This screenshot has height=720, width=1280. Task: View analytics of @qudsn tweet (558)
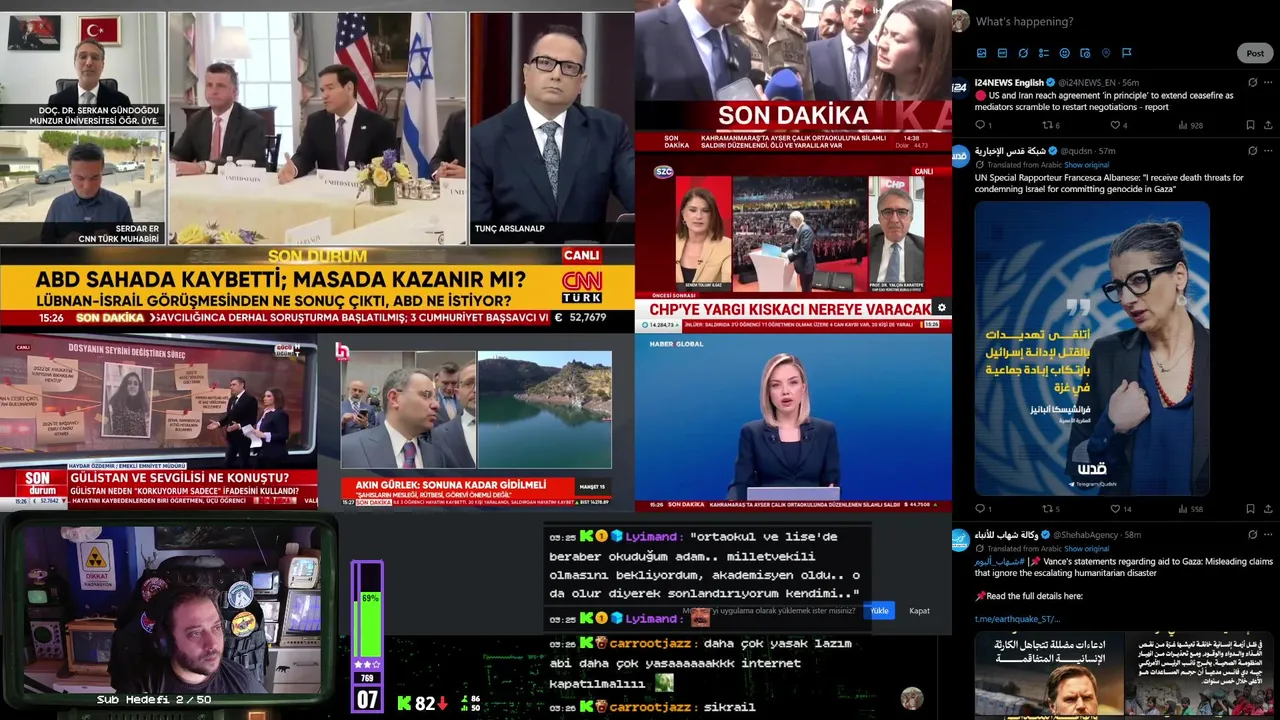(1189, 509)
